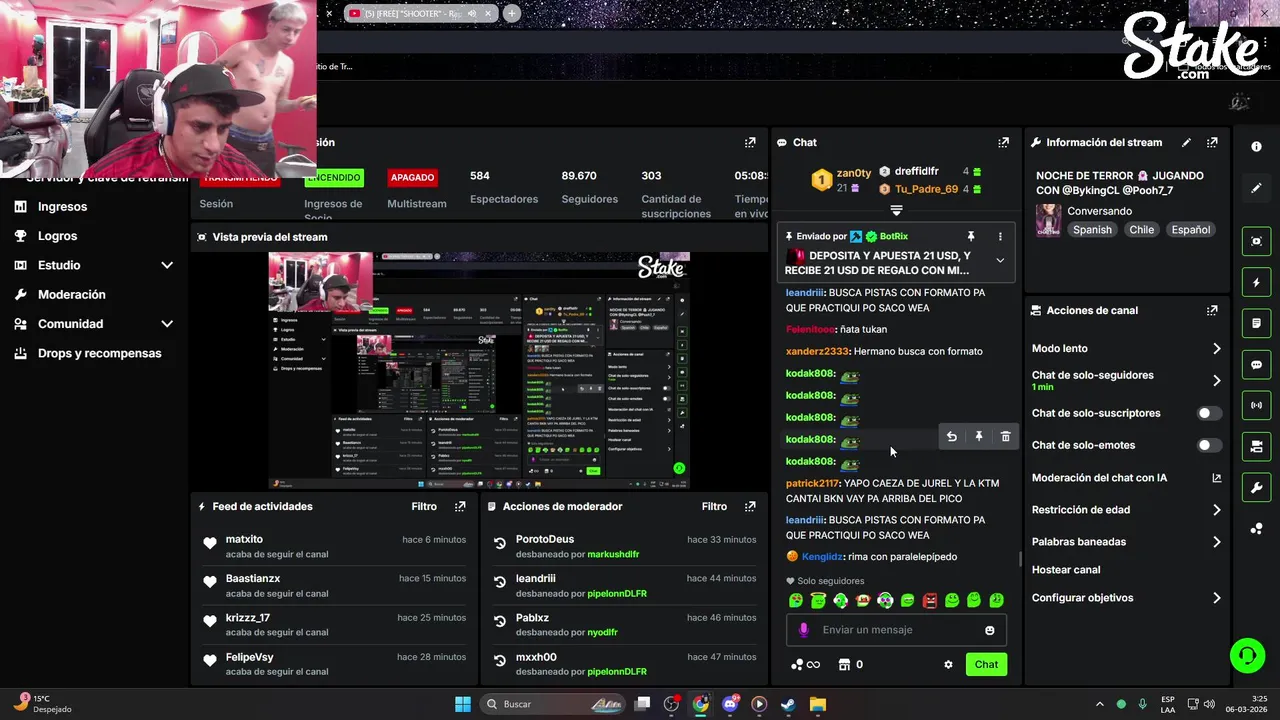Toggle the document widget in right sidebar

[1257, 324]
